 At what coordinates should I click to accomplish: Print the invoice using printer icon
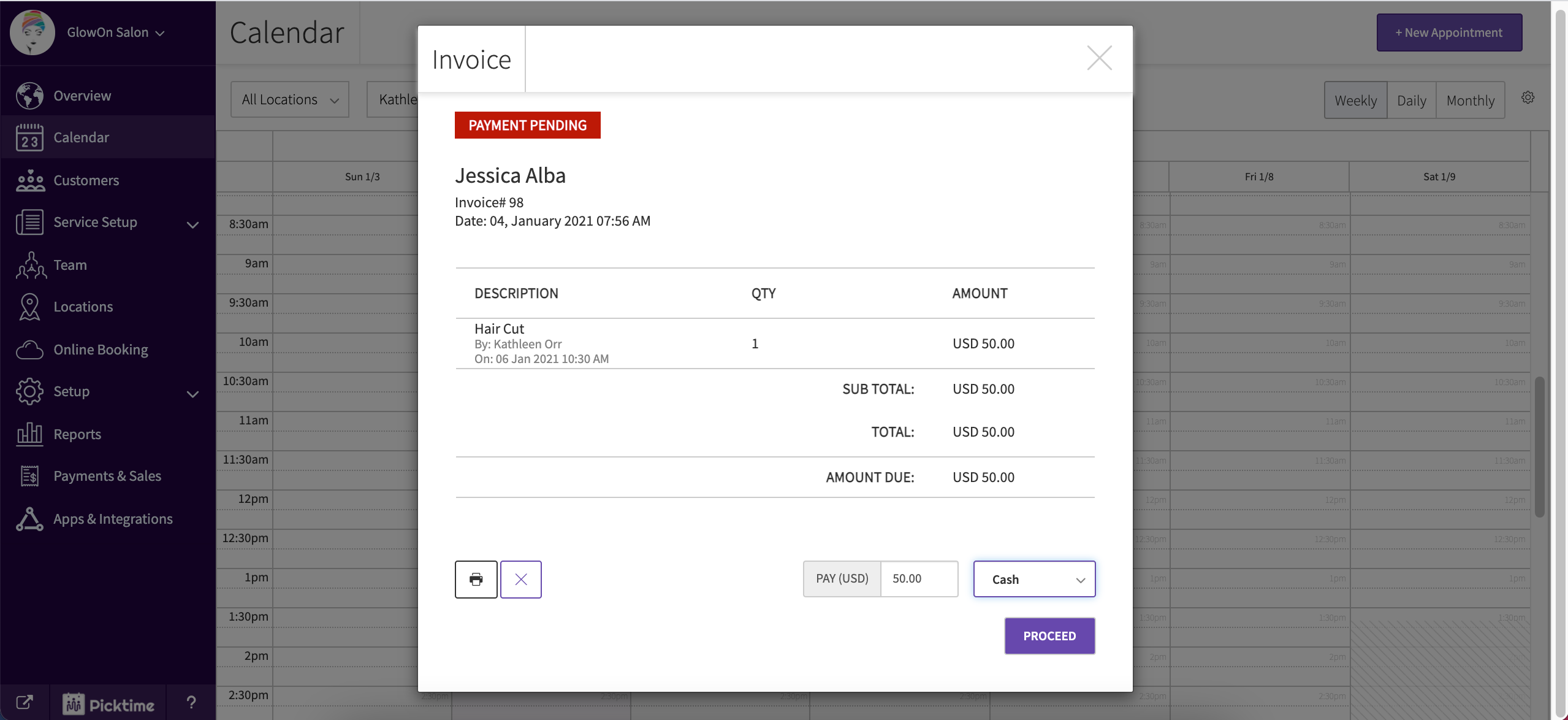coord(476,578)
